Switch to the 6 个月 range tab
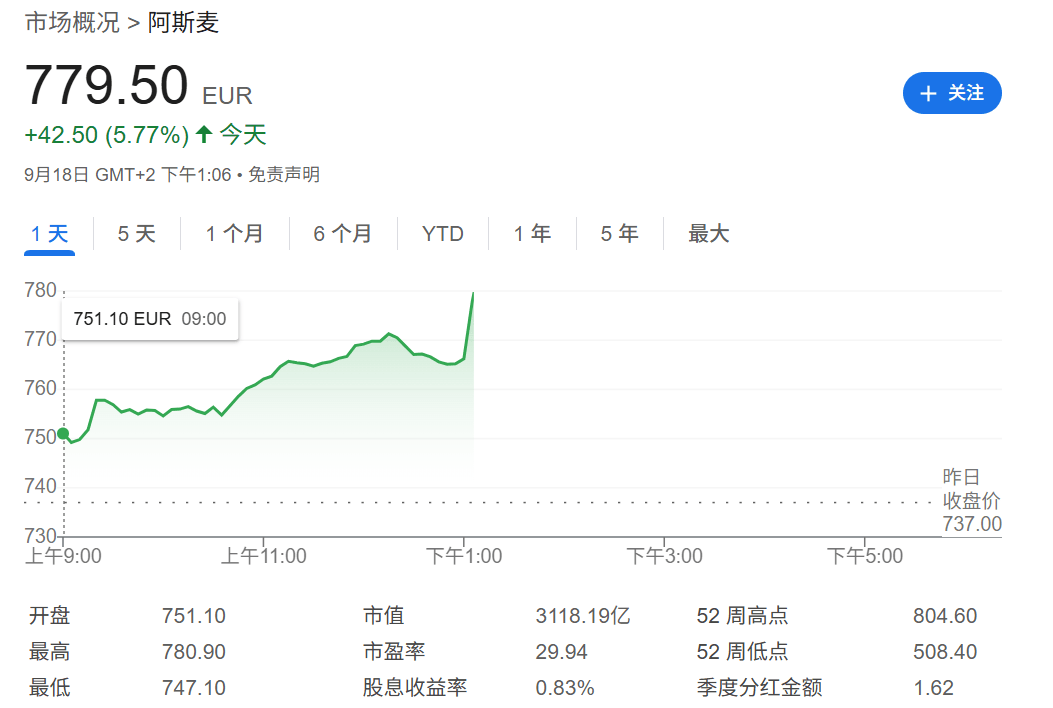Viewport: 1053px width, 708px height. [x=342, y=234]
